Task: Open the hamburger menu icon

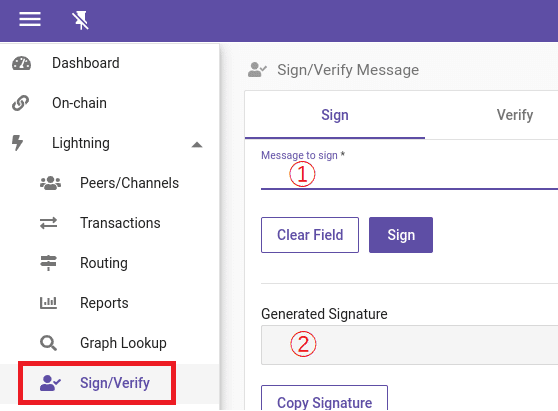Action: pyautogui.click(x=30, y=19)
